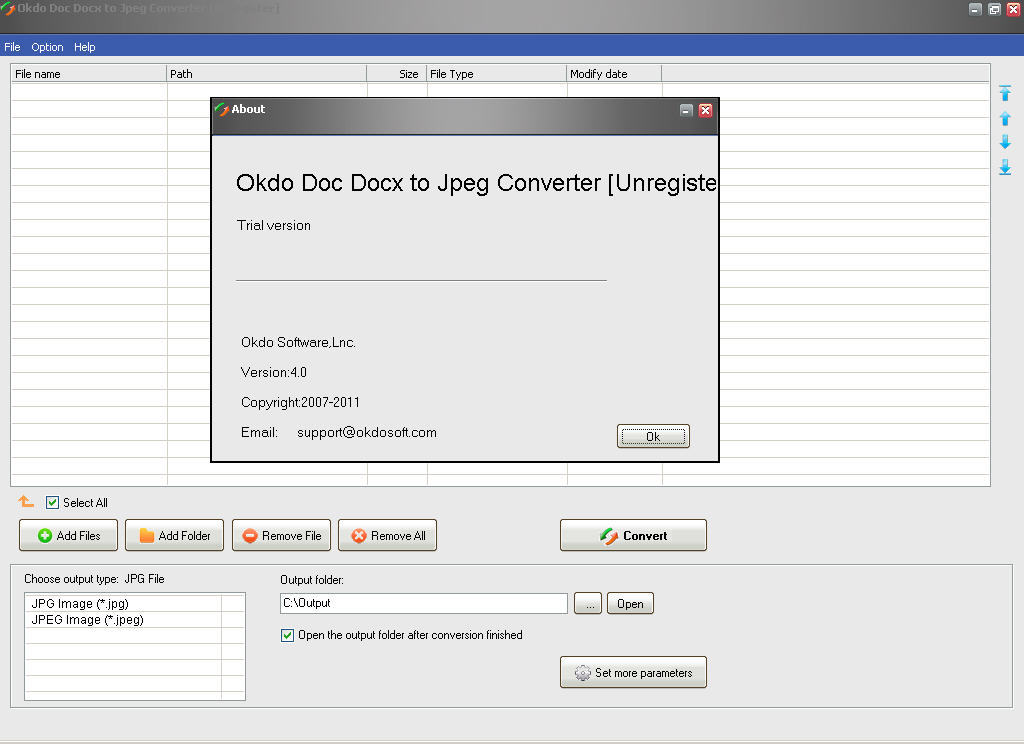The image size is (1024, 744).
Task: Uncheck open output folder after conversion
Action: click(288, 635)
